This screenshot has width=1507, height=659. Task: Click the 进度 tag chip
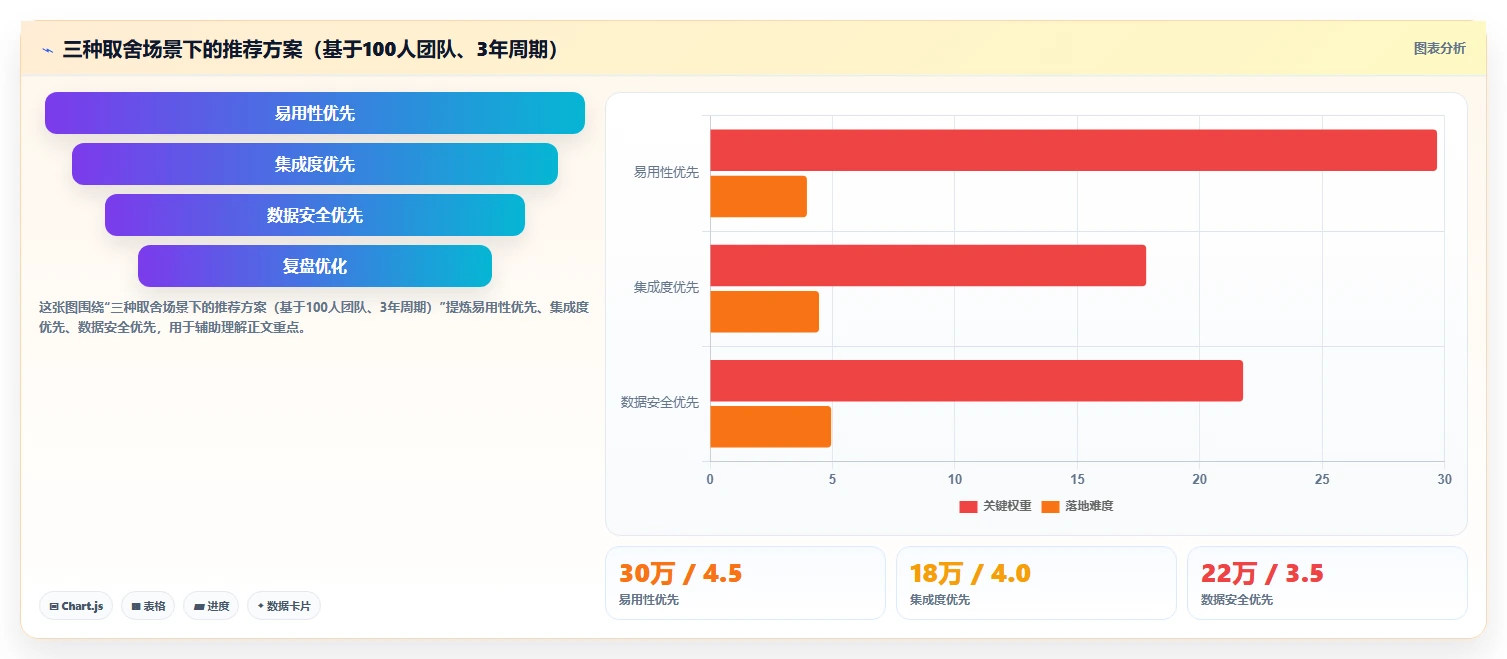pos(211,606)
